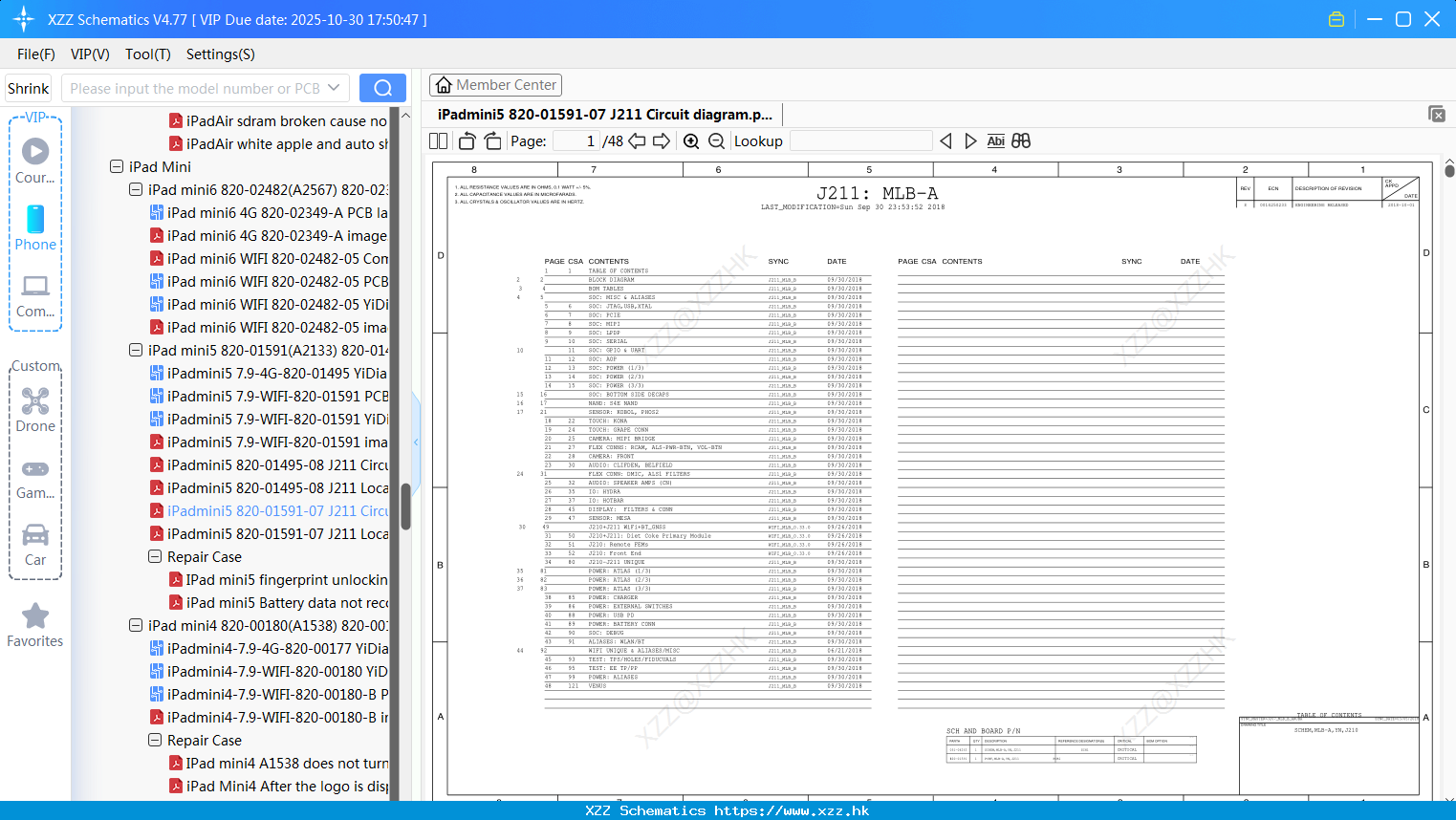Image resolution: width=1456 pixels, height=820 pixels.
Task: Collapse Repair Case under iPad mini5
Action: [x=155, y=556]
